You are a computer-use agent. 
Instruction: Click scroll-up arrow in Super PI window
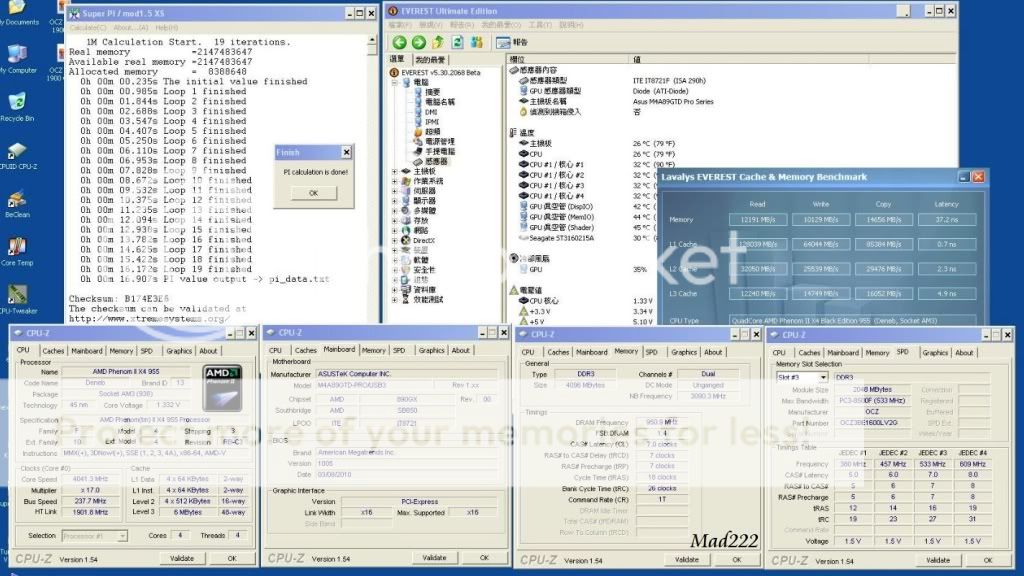[372, 40]
